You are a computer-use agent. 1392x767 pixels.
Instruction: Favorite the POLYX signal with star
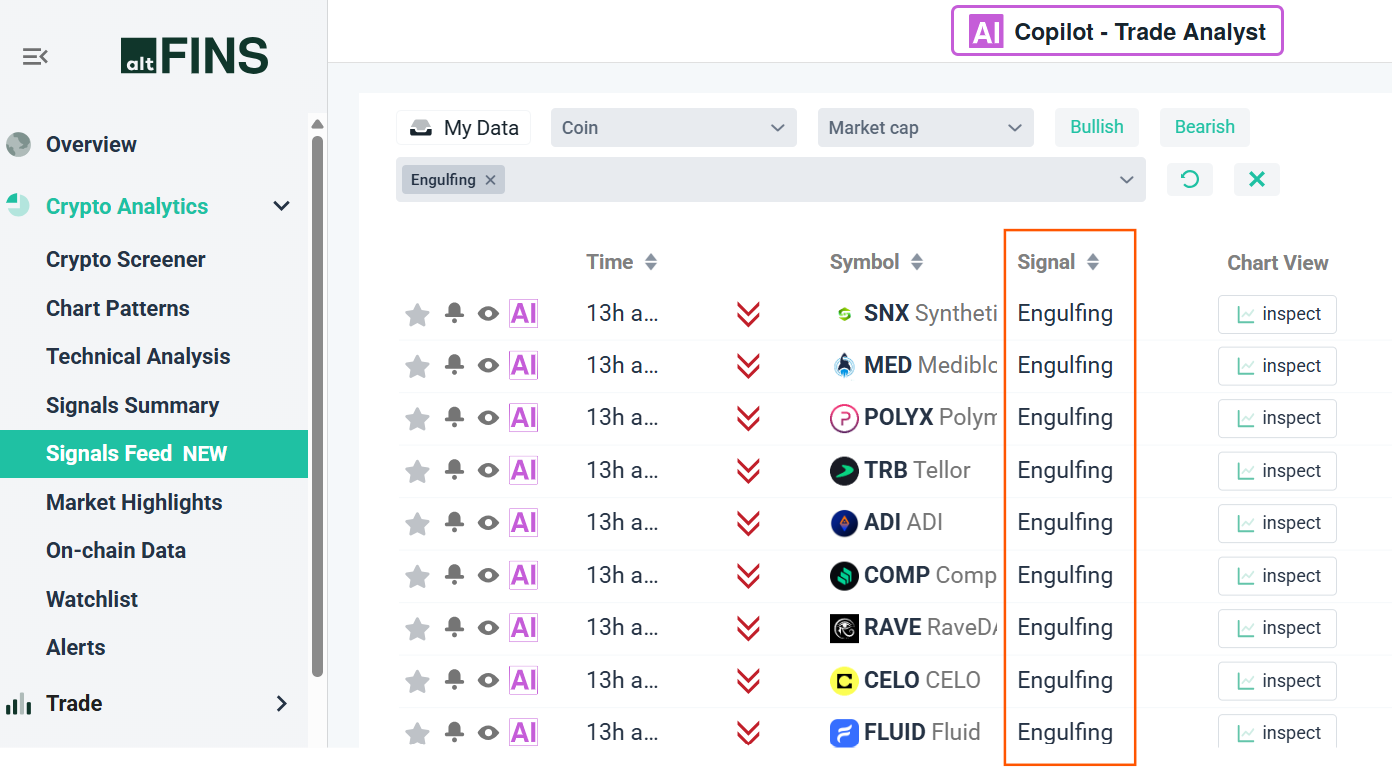(x=417, y=418)
